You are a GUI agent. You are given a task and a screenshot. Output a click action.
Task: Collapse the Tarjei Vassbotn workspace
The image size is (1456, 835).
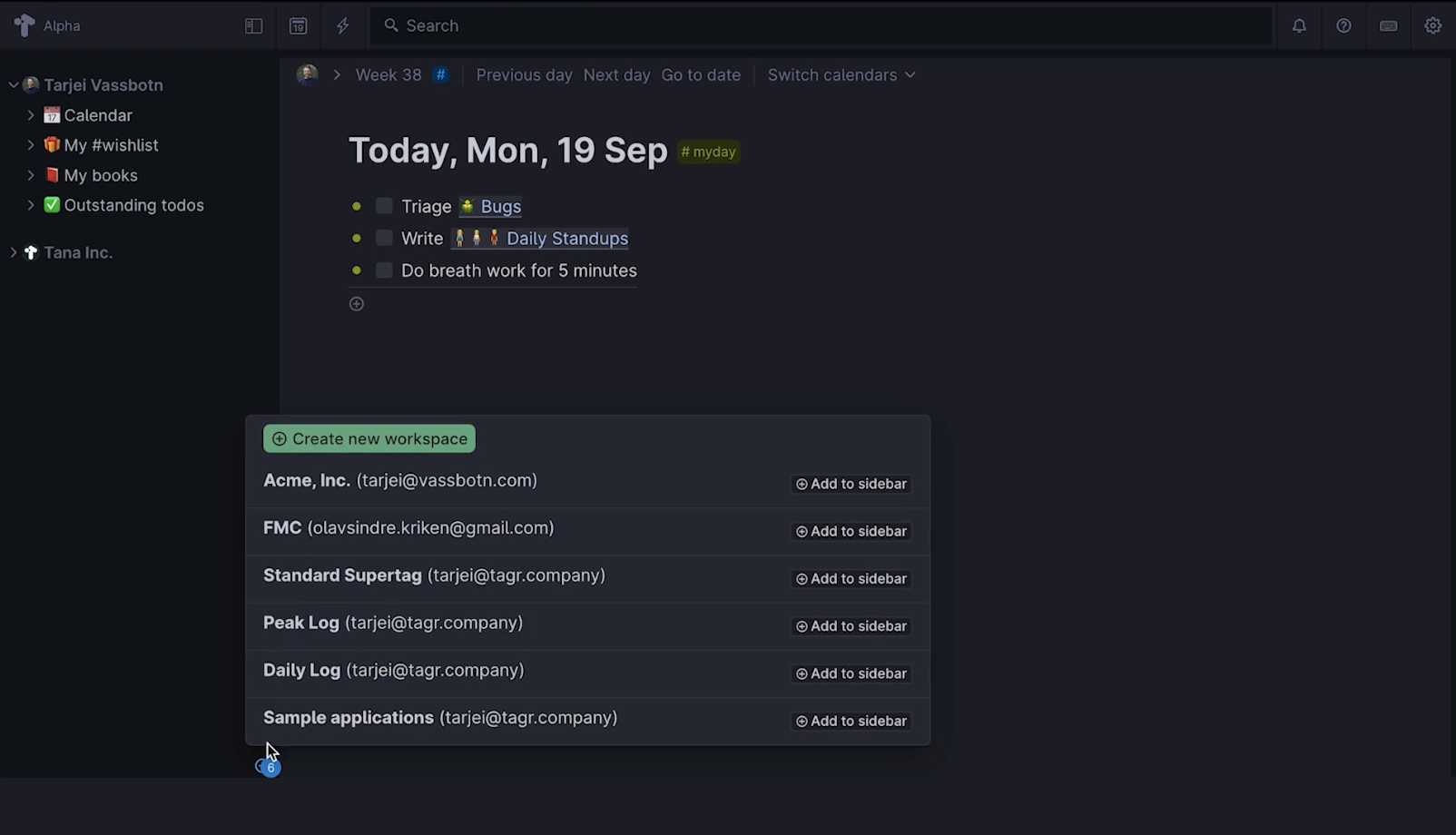pos(13,85)
